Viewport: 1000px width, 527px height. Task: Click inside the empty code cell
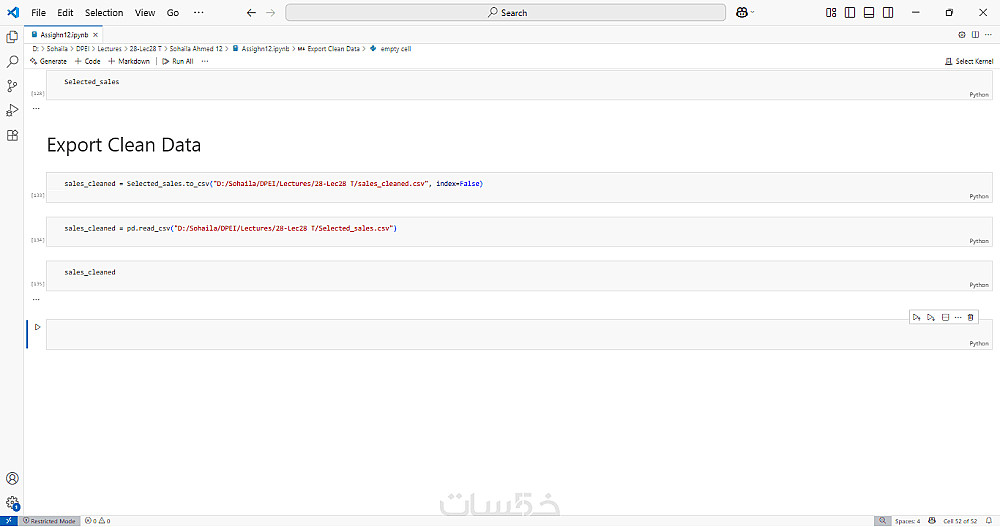click(519, 334)
